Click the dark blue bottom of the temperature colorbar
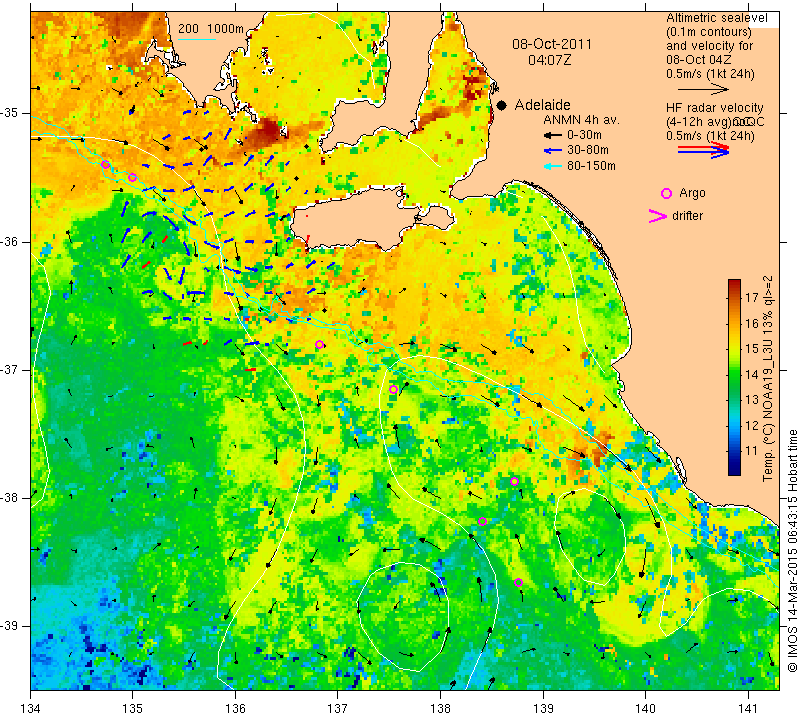The image size is (800, 720). pyautogui.click(x=734, y=470)
